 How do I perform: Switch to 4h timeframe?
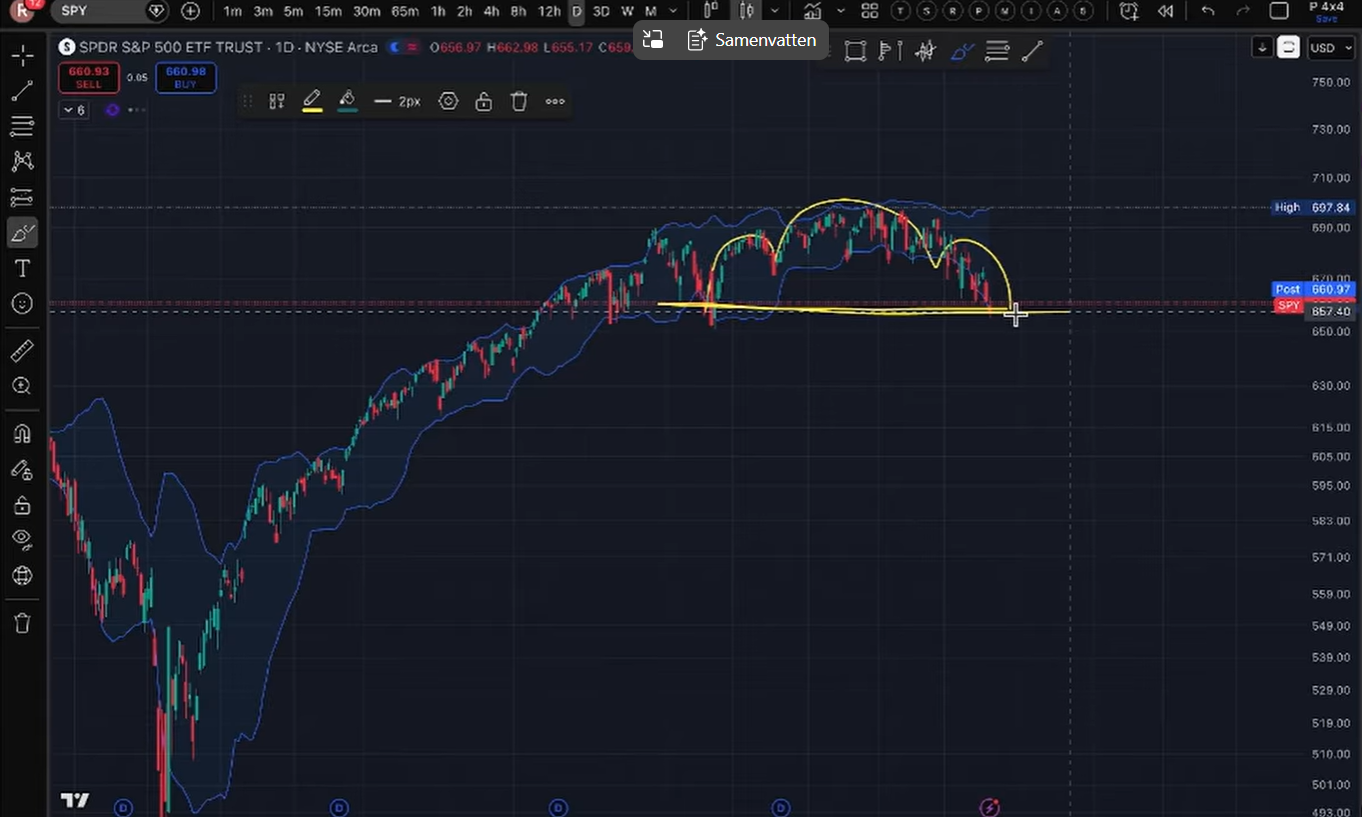point(491,11)
